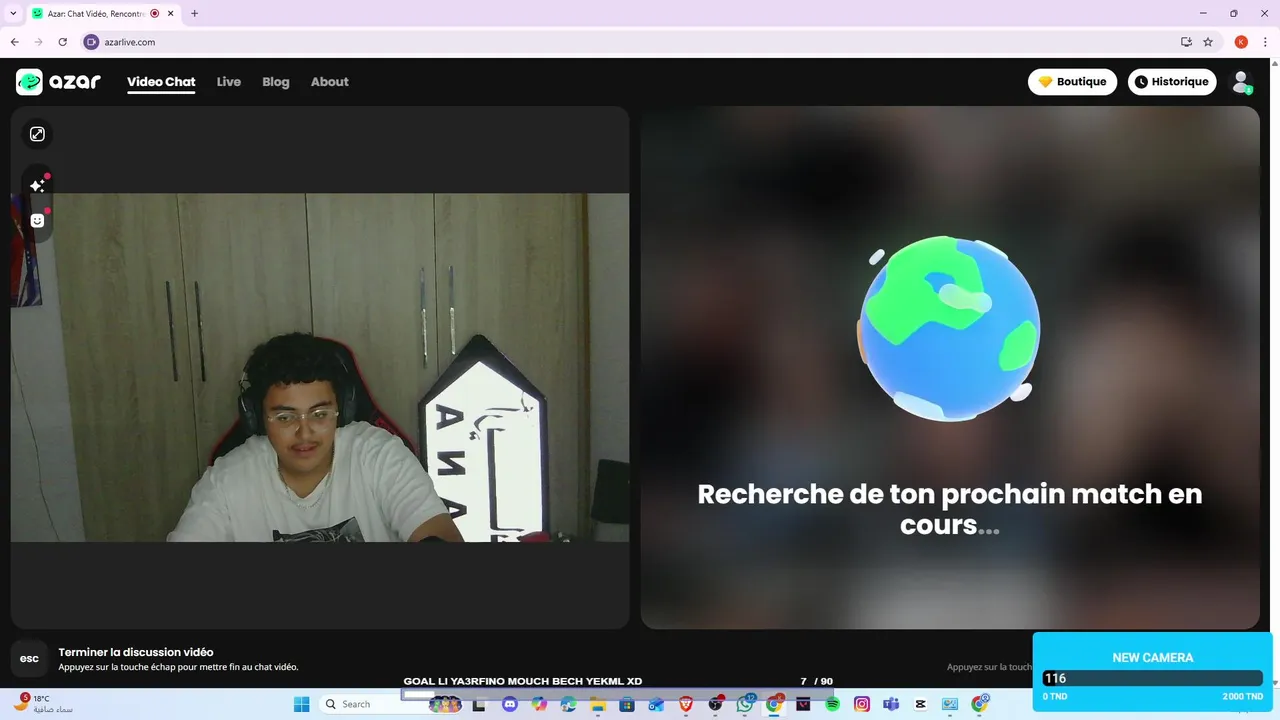The image size is (1280, 720).
Task: Switch to the Live tab
Action: click(229, 82)
